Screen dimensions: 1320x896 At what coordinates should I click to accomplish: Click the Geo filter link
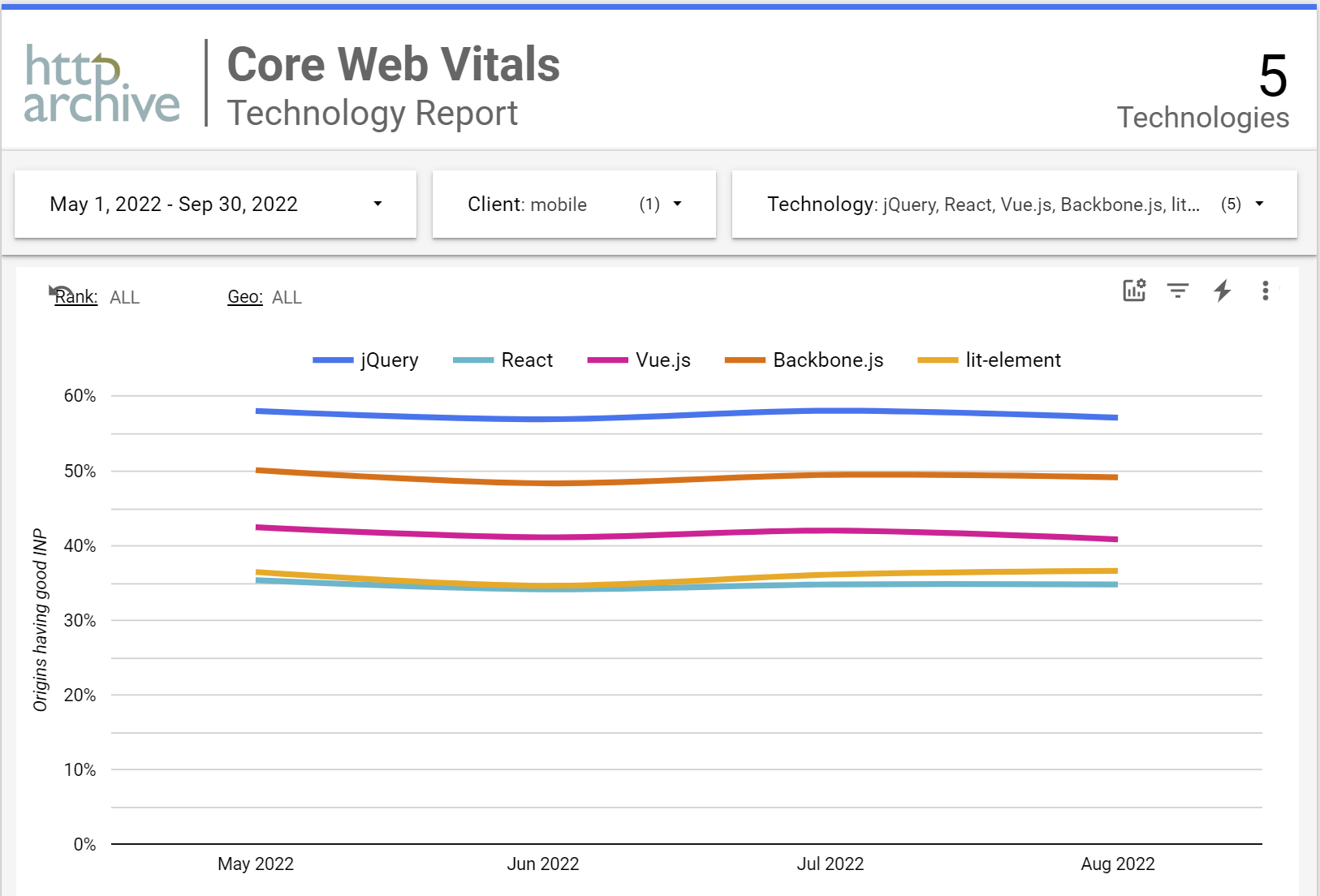[245, 298]
